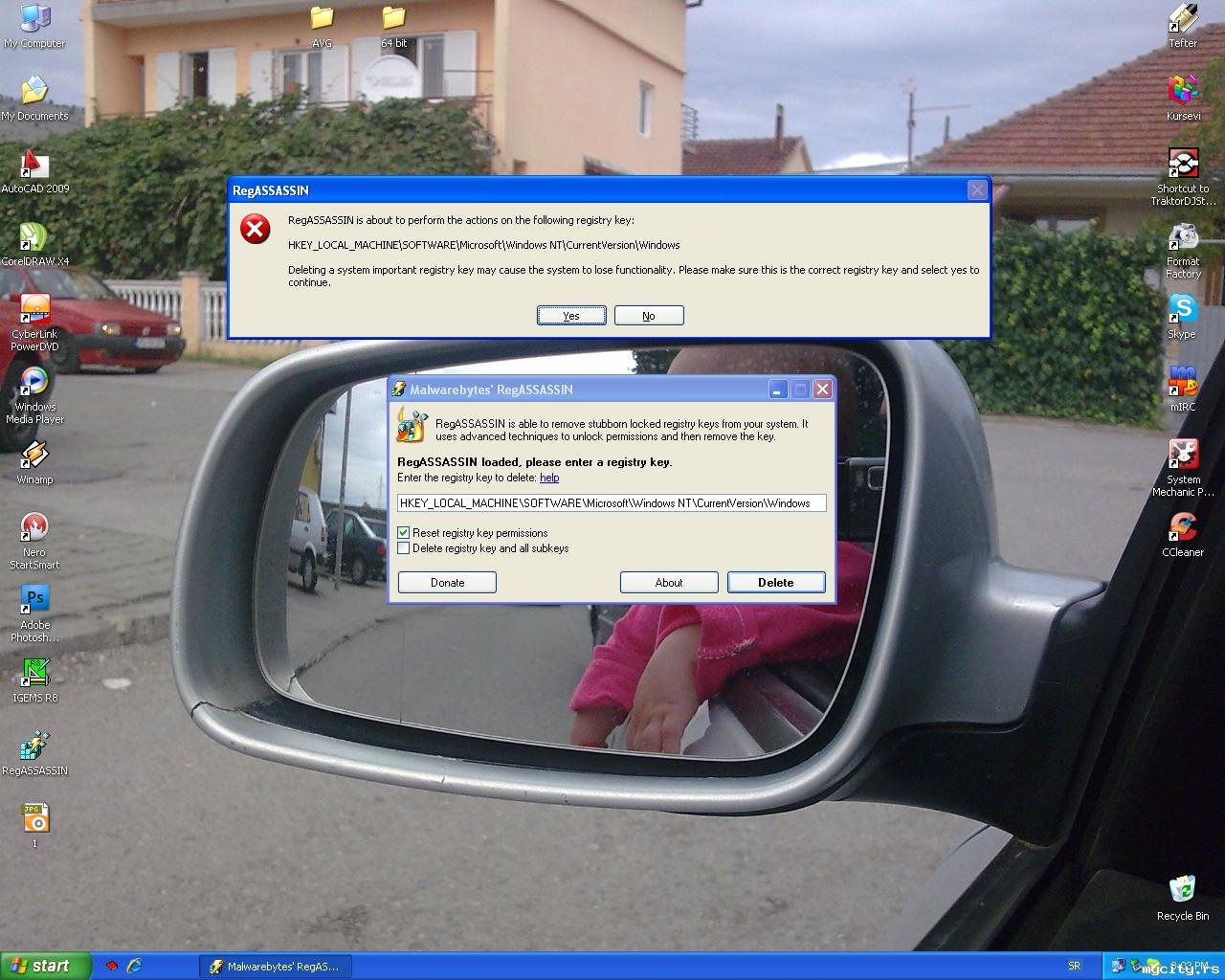Click the SR language bar indicator
Viewport: 1225px width, 980px height.
tap(1075, 967)
